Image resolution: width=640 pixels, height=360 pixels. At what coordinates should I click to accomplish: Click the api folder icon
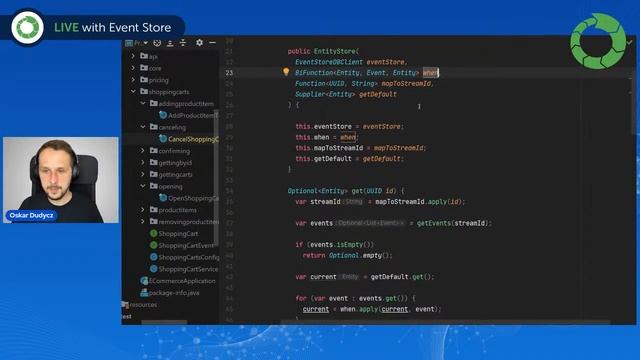[x=144, y=56]
